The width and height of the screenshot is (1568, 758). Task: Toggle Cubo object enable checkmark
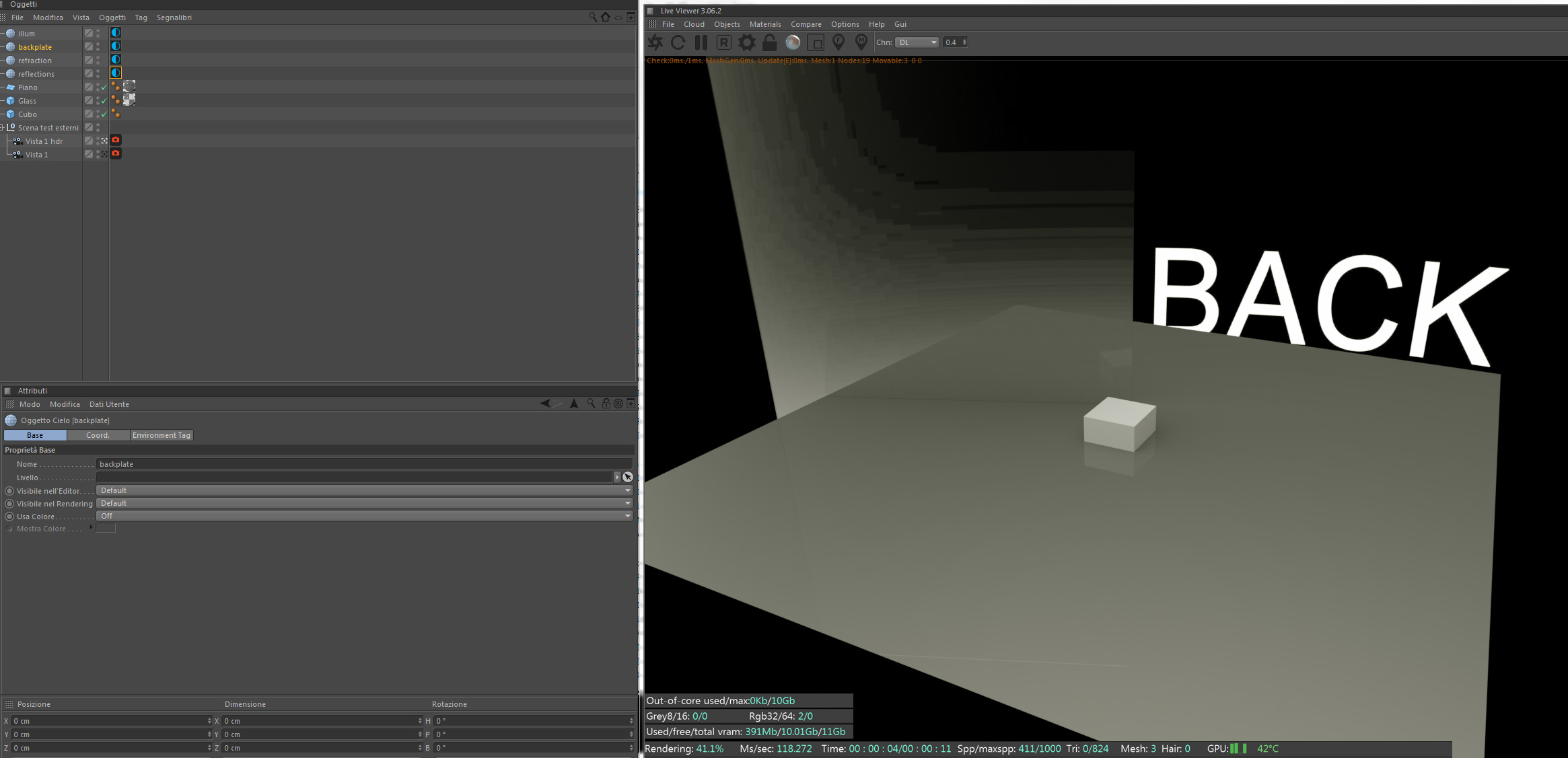coord(104,114)
